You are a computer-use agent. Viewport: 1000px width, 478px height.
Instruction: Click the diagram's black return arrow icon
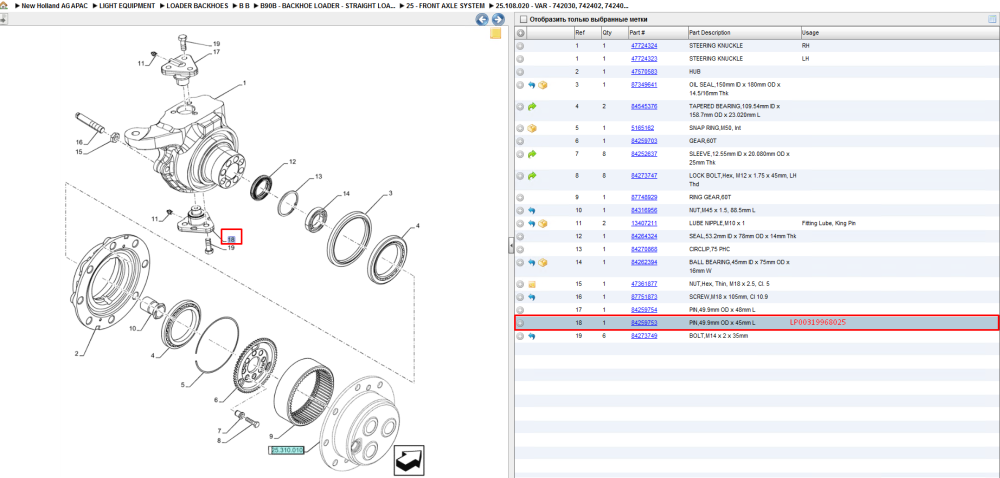point(409,460)
